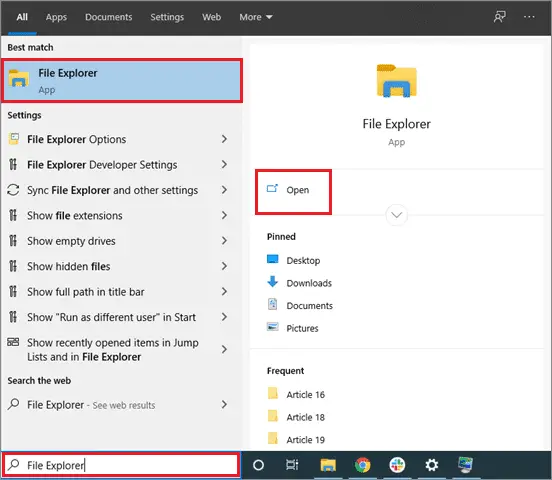The height and width of the screenshot is (480, 552).
Task: Expand File Explorer Developer Settings arrow
Action: [224, 164]
